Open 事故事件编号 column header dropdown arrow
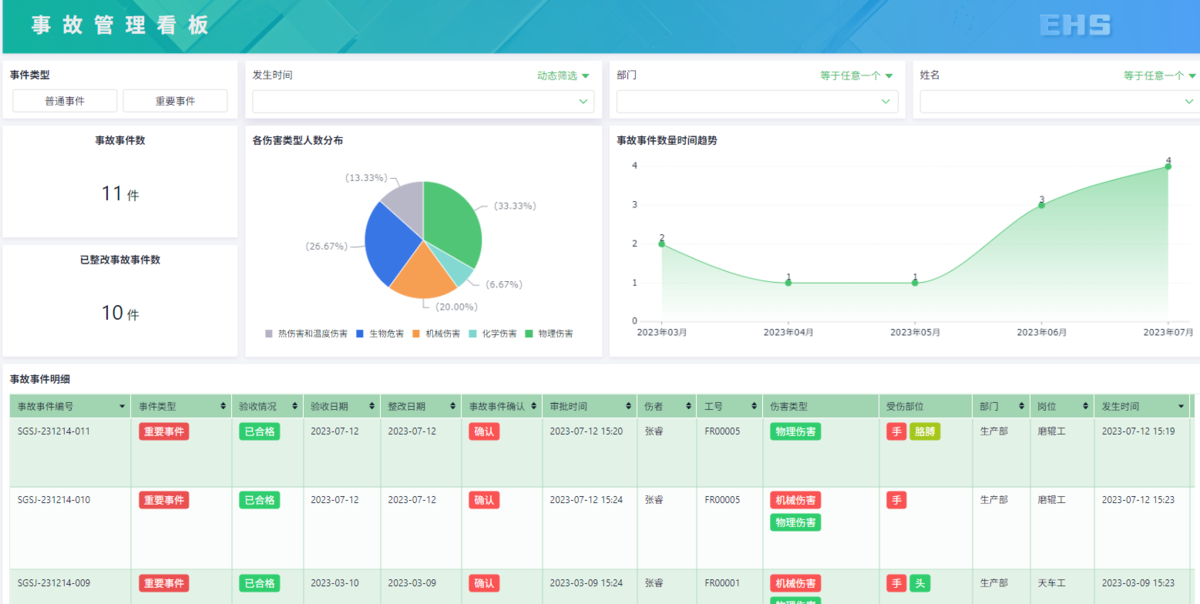 click(122, 407)
